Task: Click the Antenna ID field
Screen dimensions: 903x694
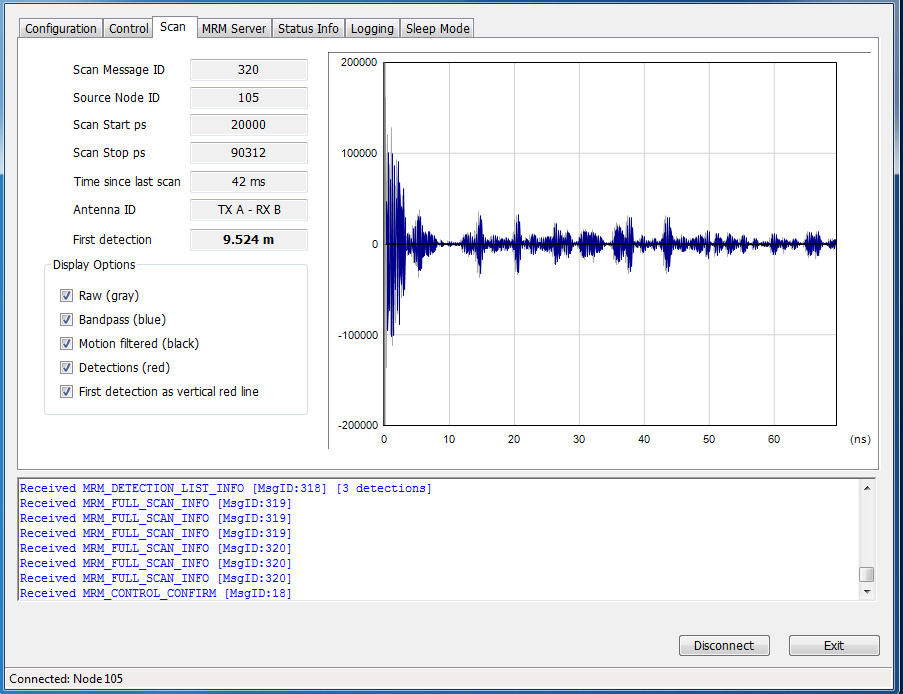Action: point(248,210)
